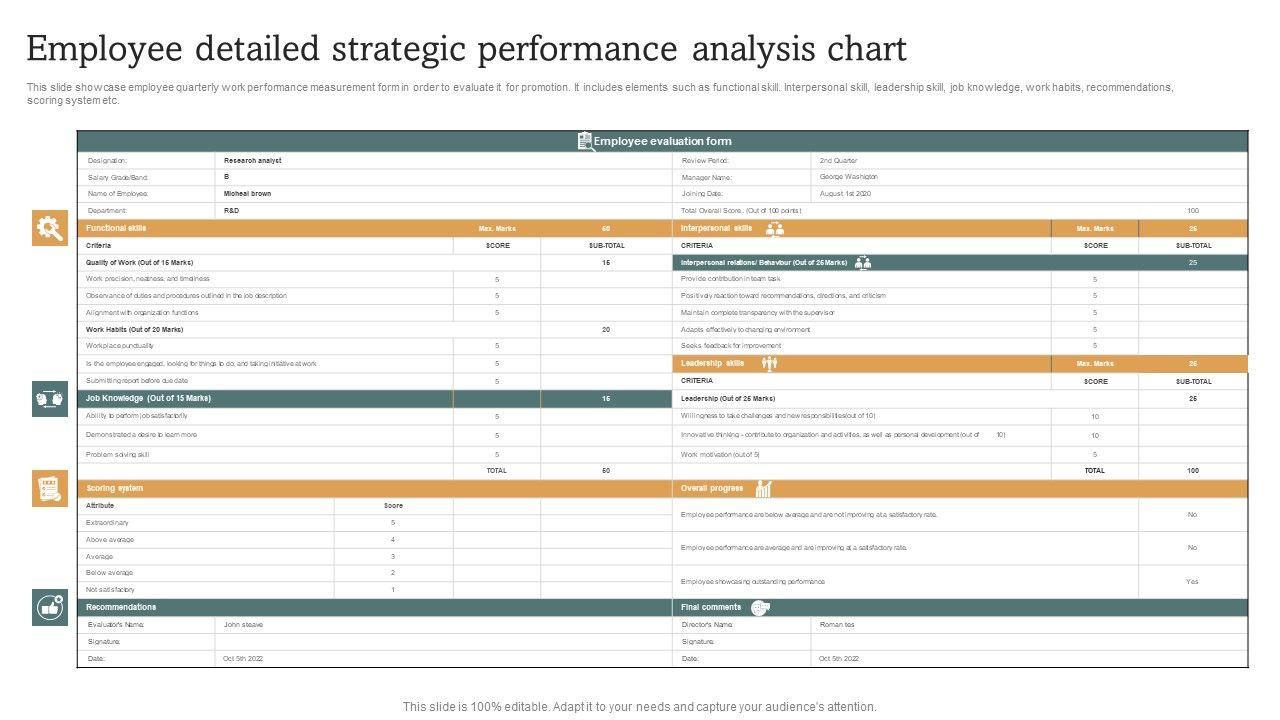
Task: Select the Scoring system section header
Action: [114, 488]
